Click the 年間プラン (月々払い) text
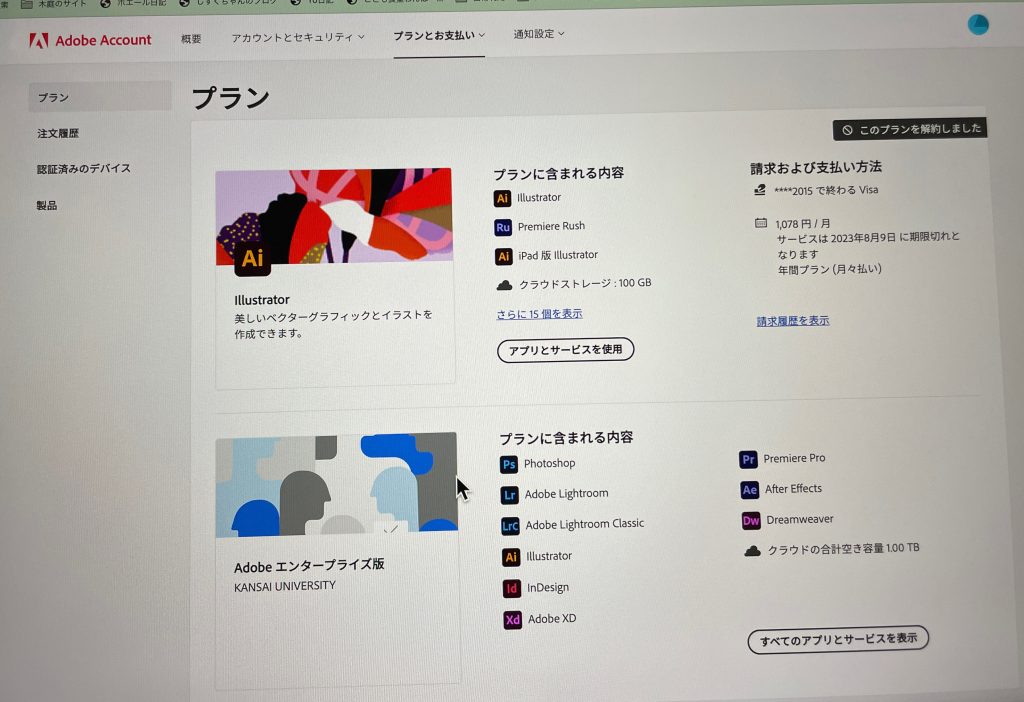 [829, 269]
